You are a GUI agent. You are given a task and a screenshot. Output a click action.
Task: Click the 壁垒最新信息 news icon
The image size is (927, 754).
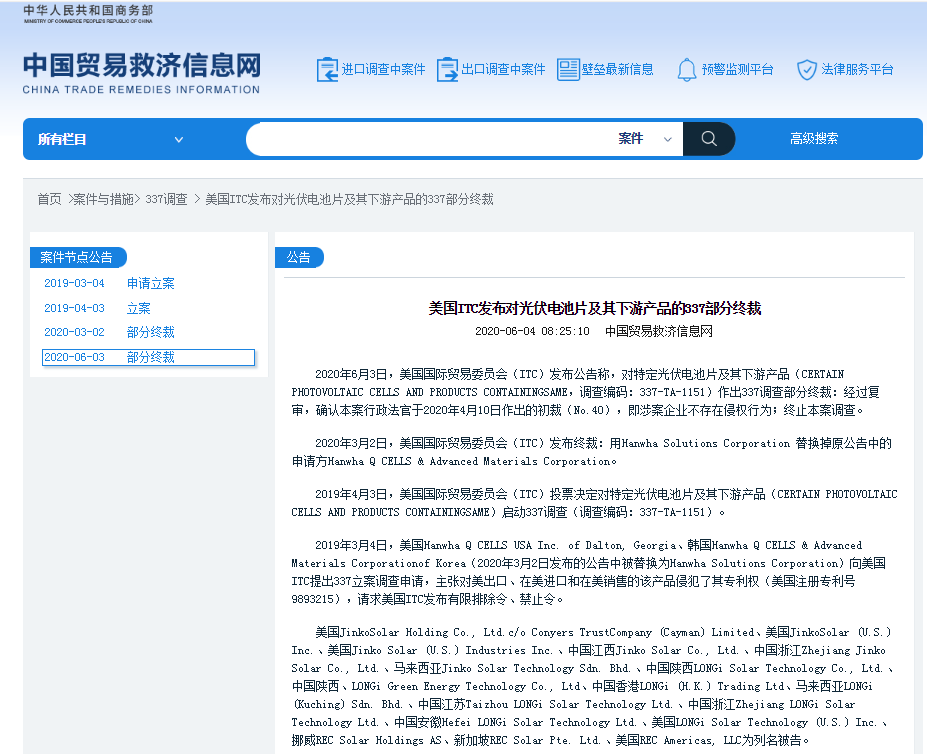(x=568, y=70)
